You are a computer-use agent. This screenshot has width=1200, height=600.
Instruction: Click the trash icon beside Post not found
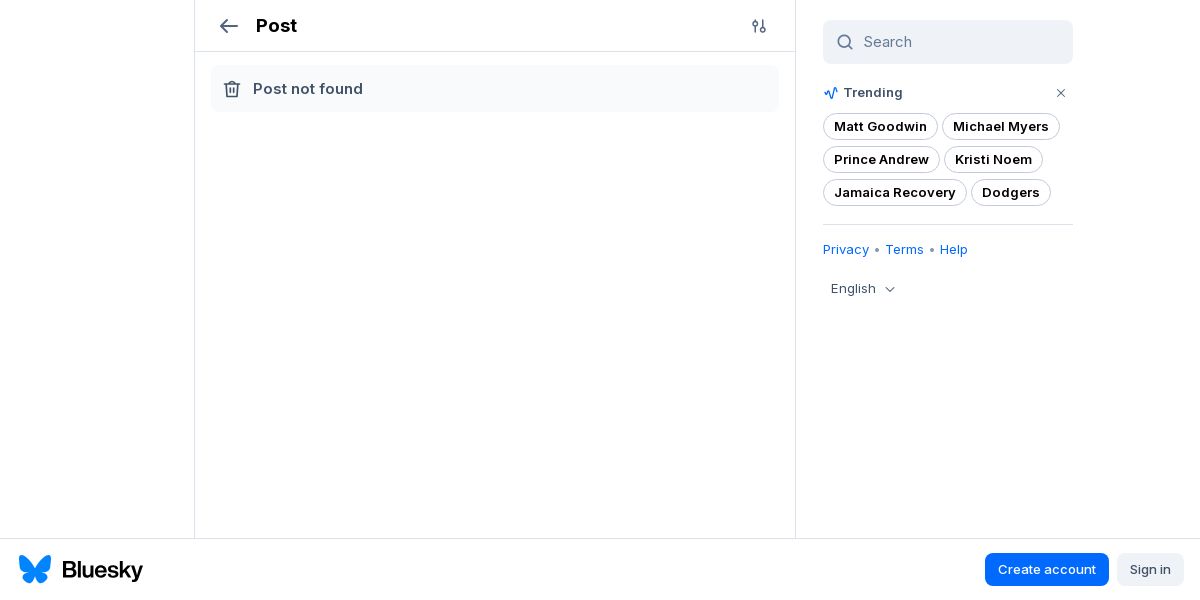(x=232, y=89)
